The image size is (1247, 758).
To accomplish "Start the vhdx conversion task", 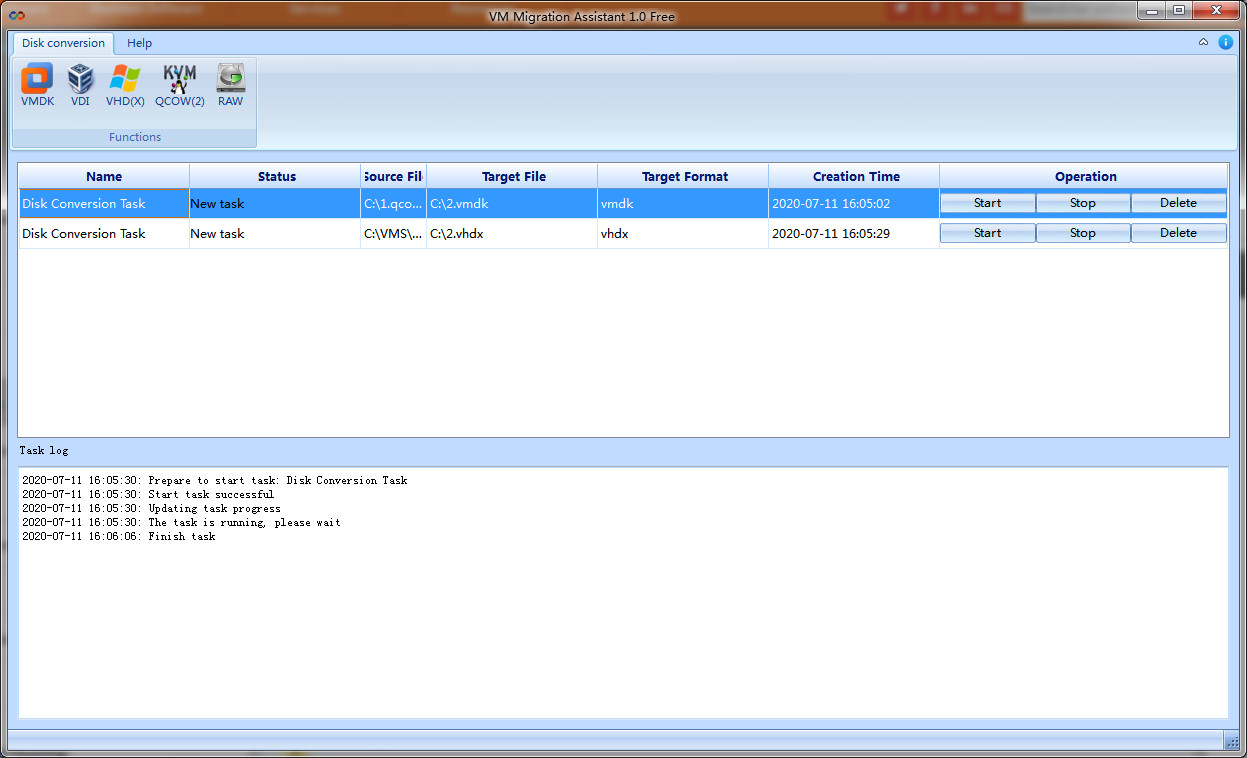I will [x=987, y=233].
